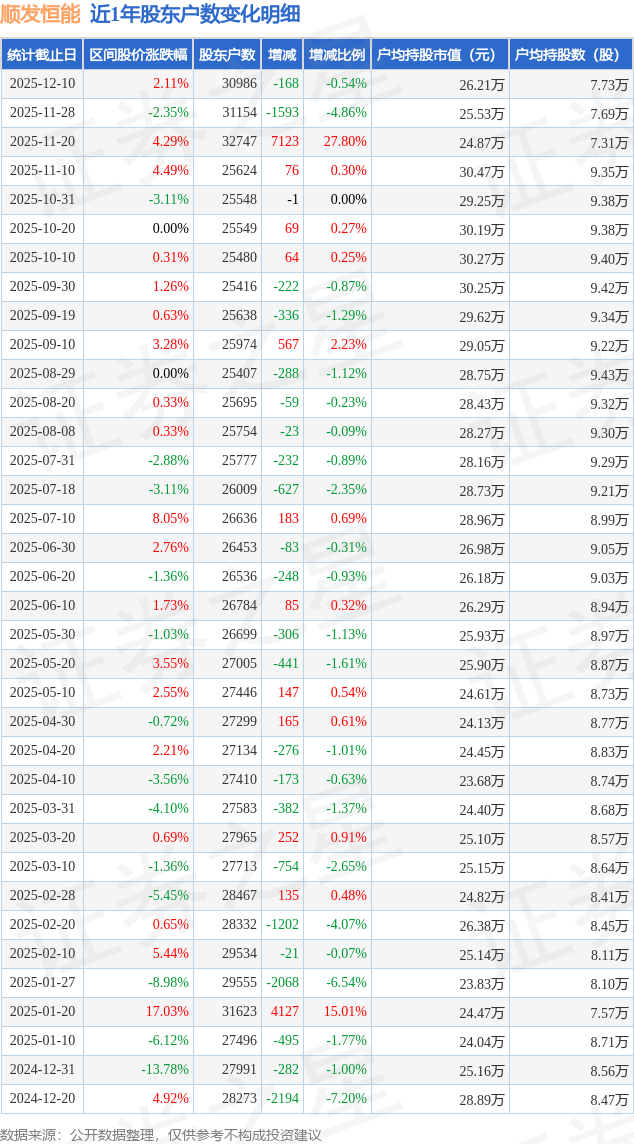
Task: Click the 户均持股数（股） column header
Action: (570, 55)
